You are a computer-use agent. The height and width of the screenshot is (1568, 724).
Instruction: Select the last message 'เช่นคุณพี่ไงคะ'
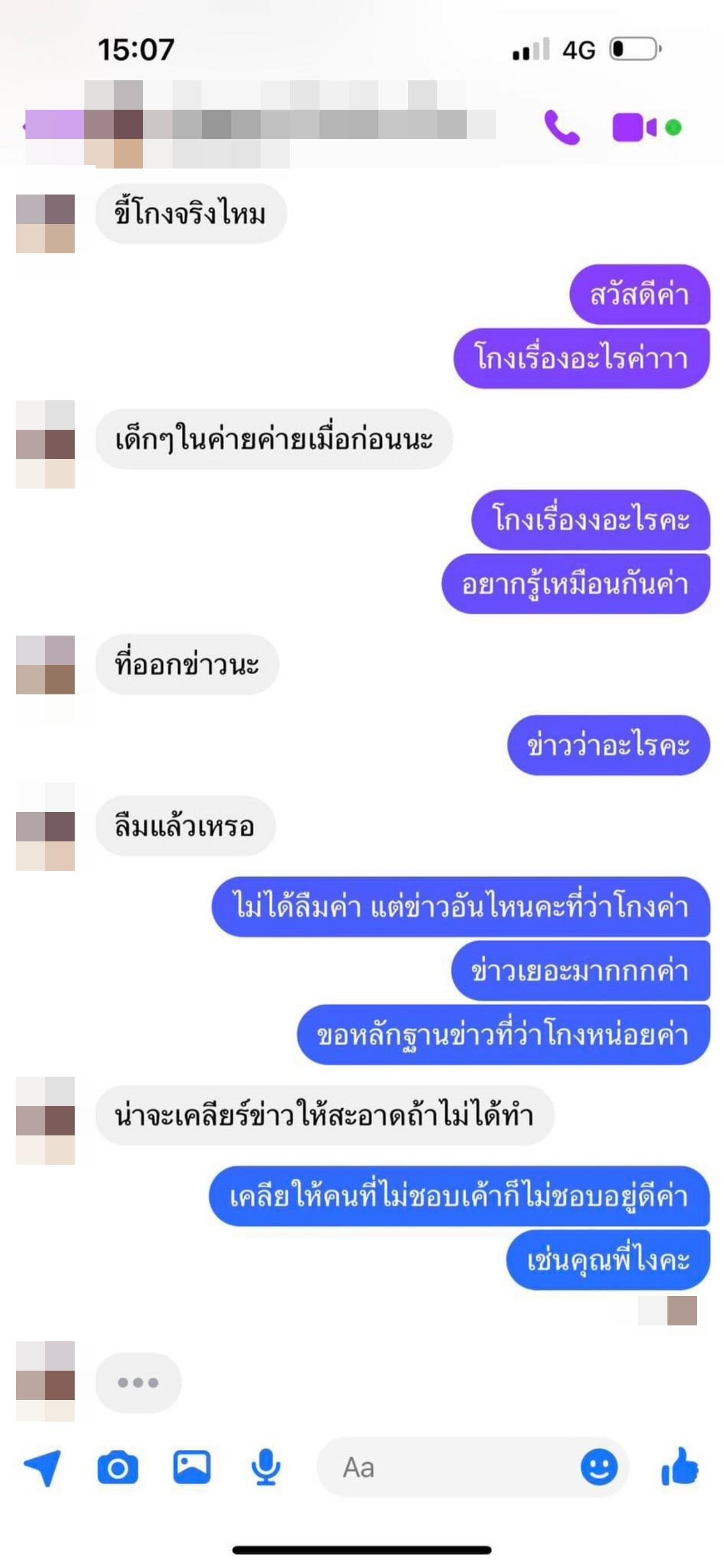(608, 1259)
